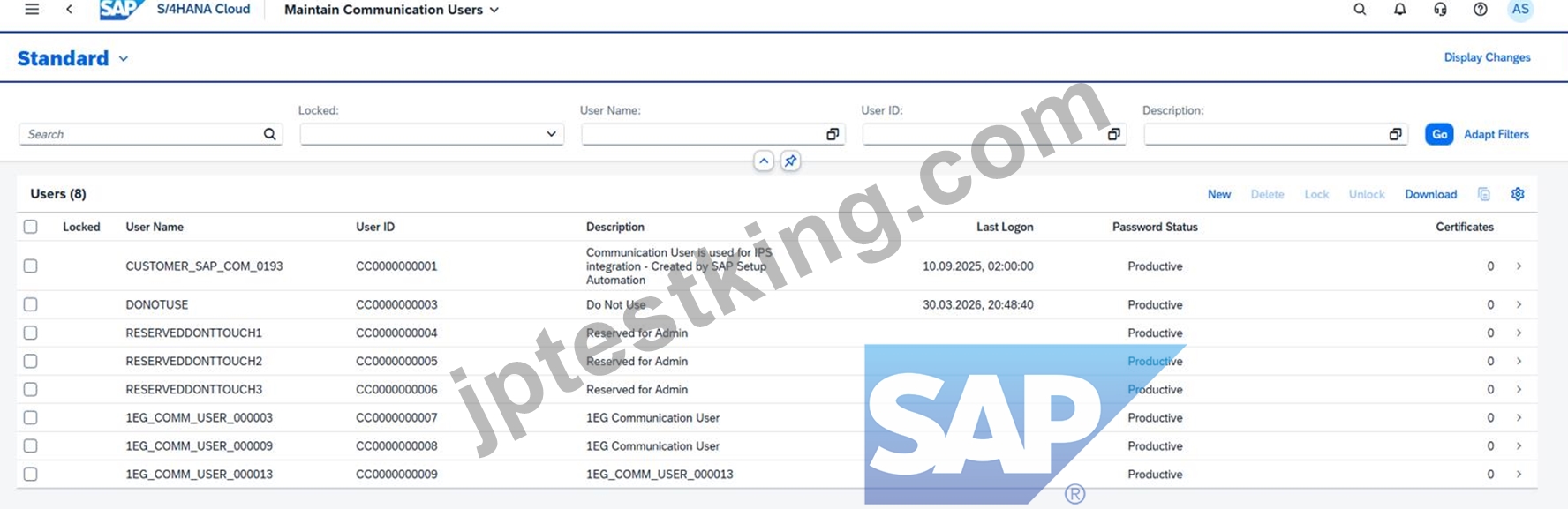Collapse the filter bar with up chevron
The height and width of the screenshot is (509, 1568).
coord(764,161)
